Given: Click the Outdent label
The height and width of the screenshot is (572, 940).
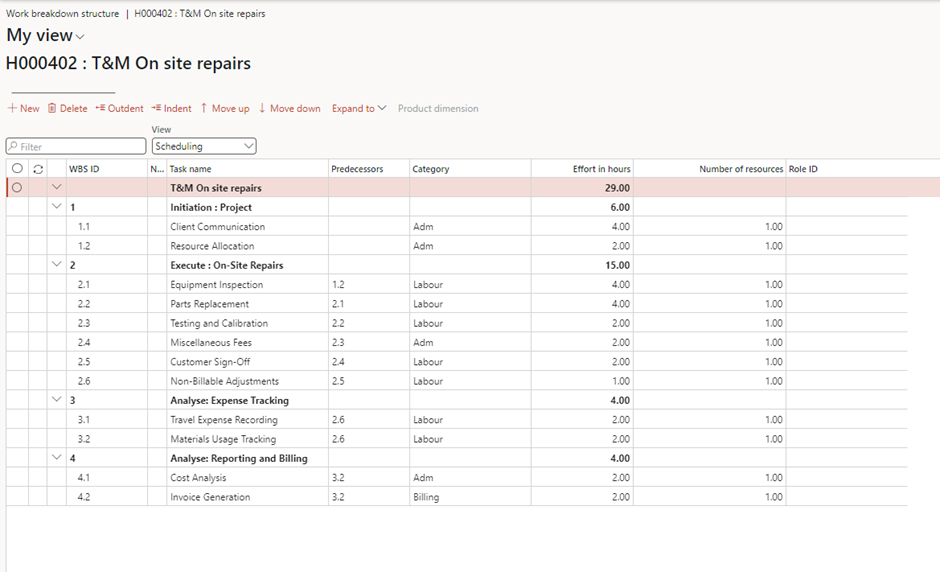Looking at the screenshot, I should click(125, 109).
